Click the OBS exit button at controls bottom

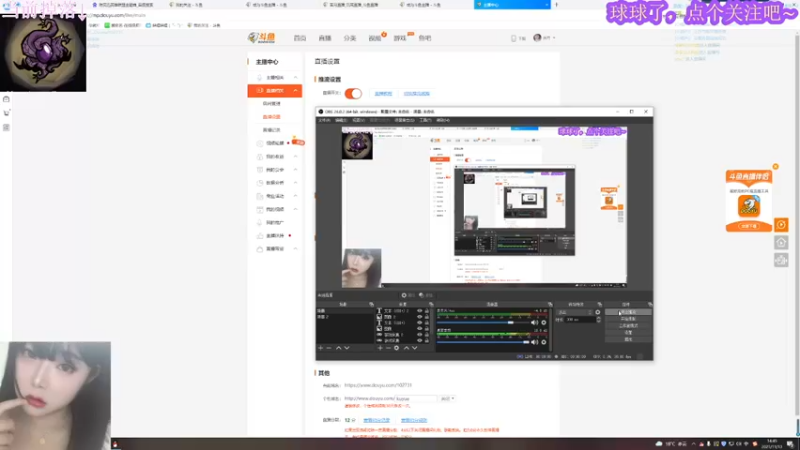pos(628,339)
